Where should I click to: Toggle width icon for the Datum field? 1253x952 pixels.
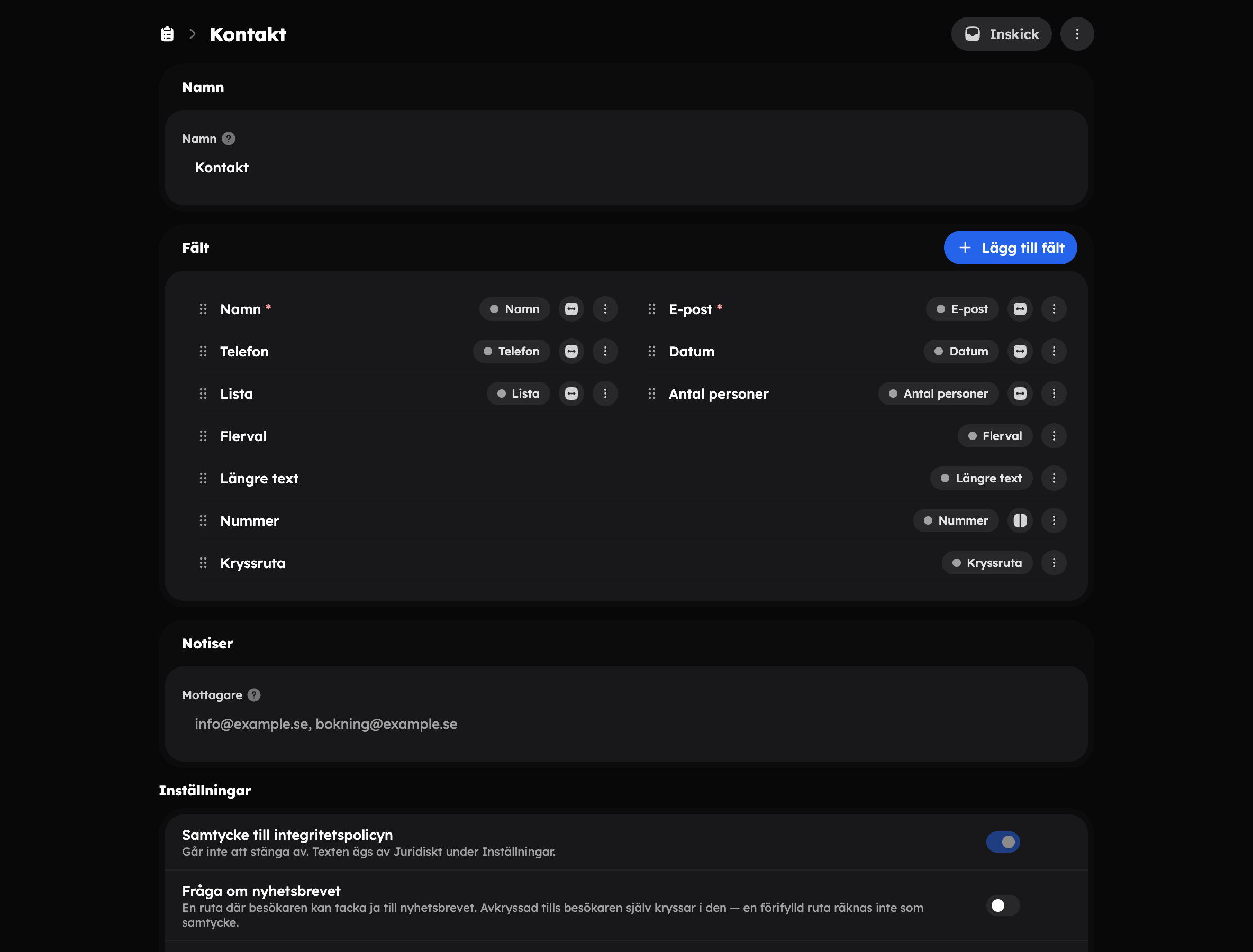coord(1020,351)
